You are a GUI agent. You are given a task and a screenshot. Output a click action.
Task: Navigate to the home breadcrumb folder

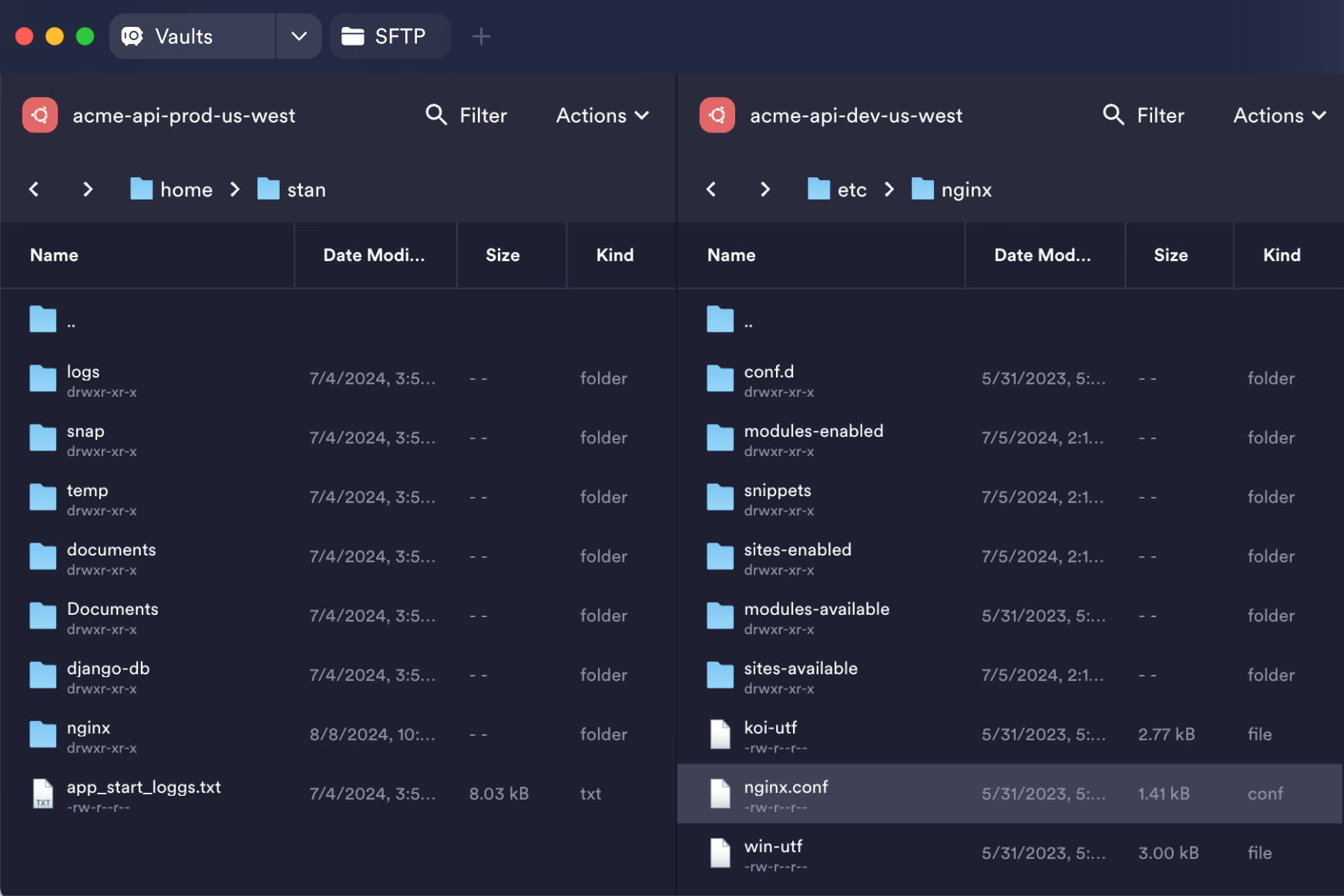[x=171, y=190]
